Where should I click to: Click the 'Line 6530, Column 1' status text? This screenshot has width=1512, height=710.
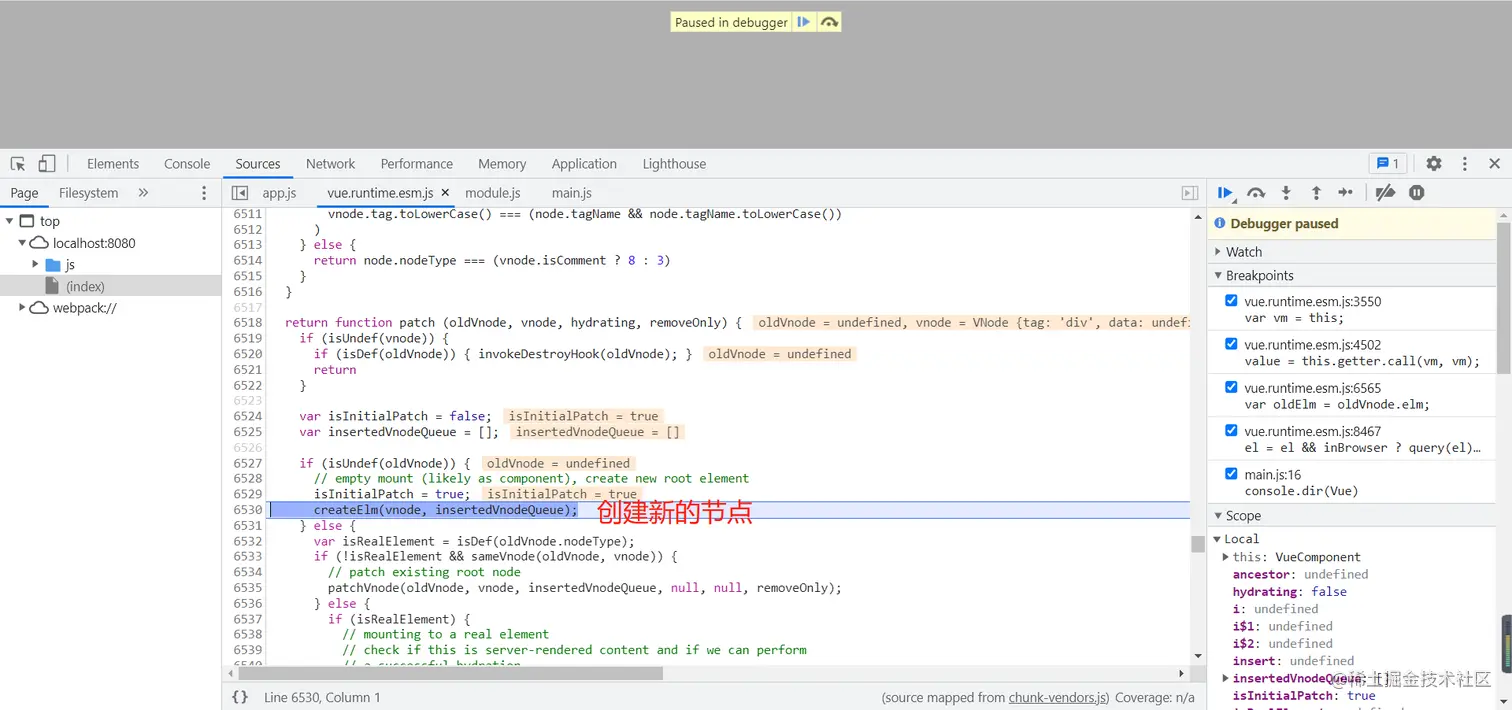(322, 697)
